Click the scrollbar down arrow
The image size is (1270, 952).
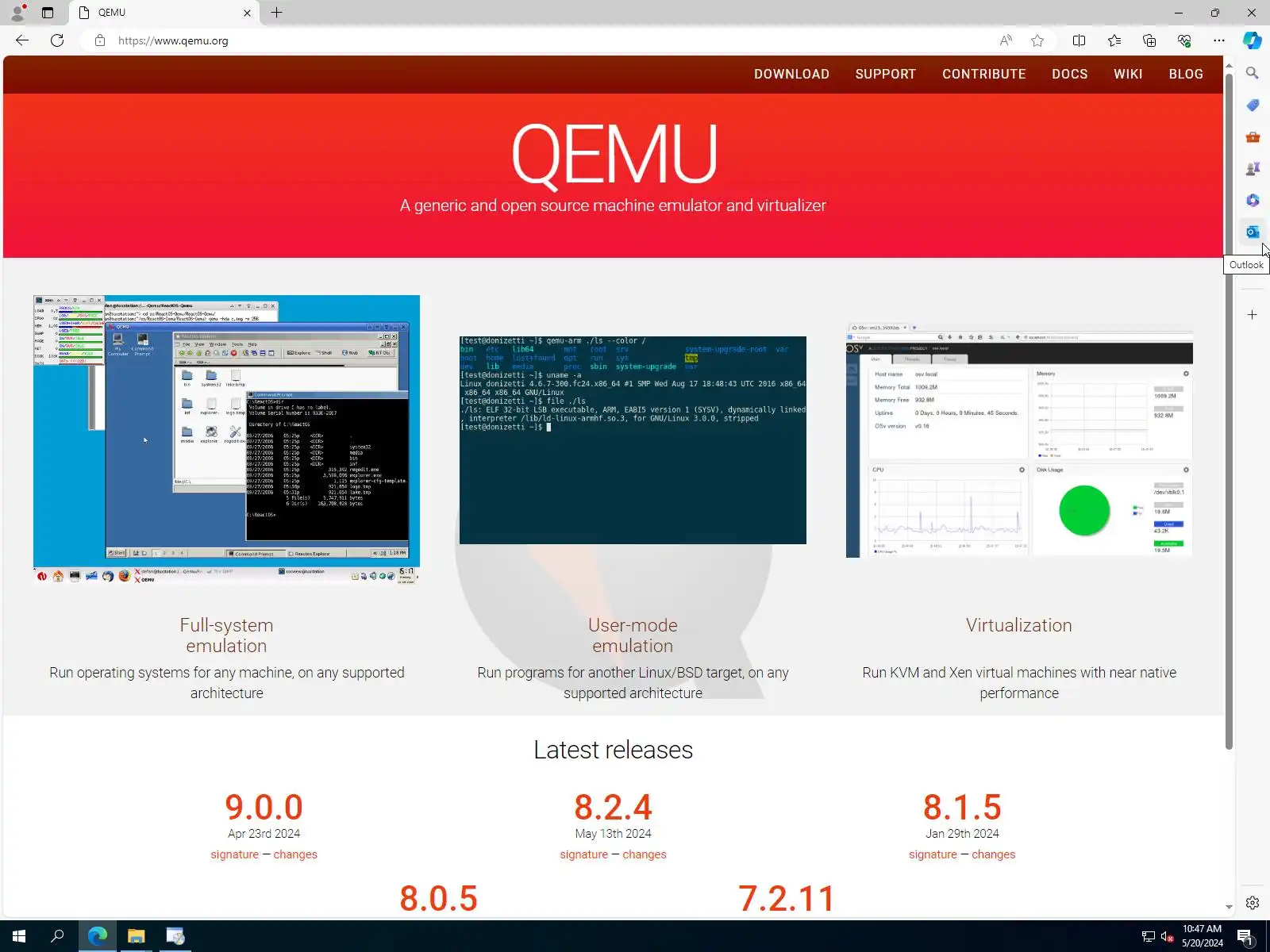point(1229,907)
